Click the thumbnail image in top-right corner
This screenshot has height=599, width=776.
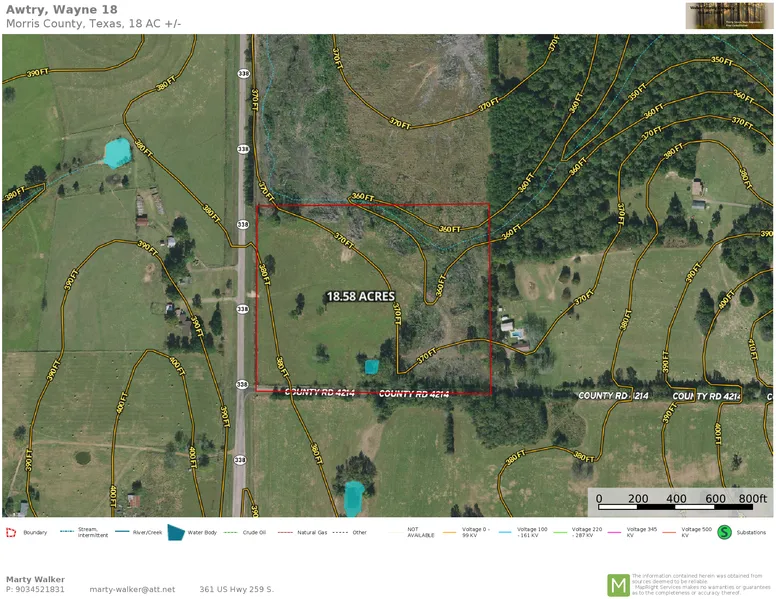click(728, 16)
